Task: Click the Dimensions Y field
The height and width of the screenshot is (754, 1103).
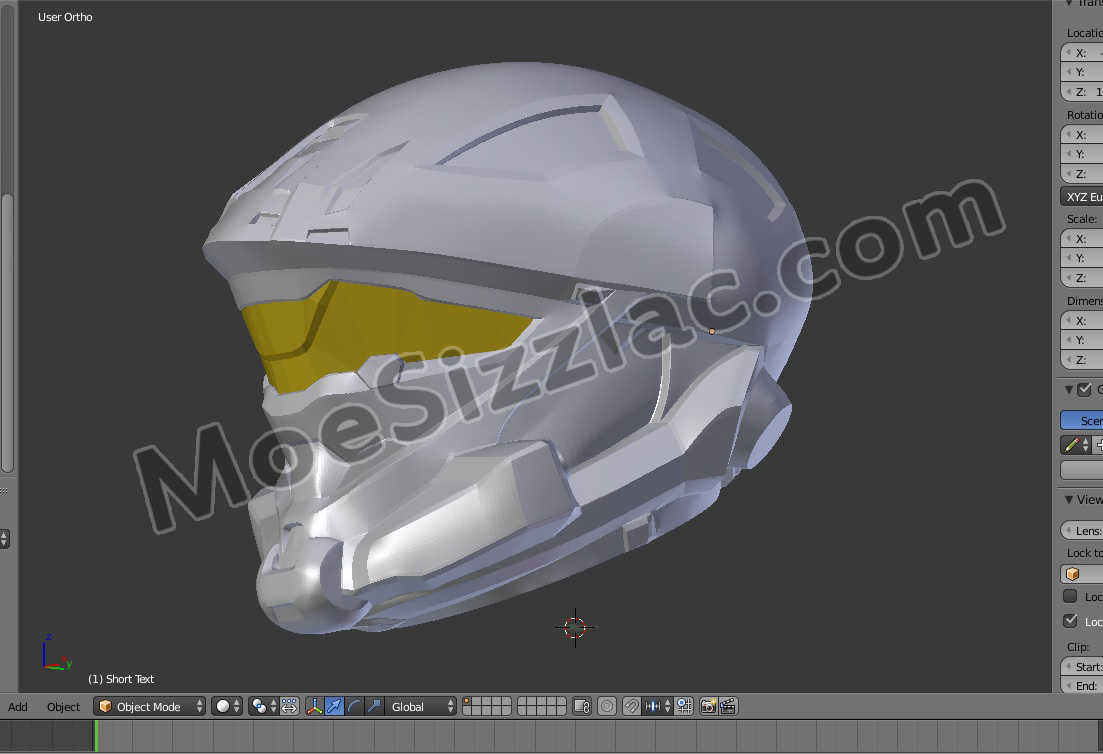Action: [1082, 340]
